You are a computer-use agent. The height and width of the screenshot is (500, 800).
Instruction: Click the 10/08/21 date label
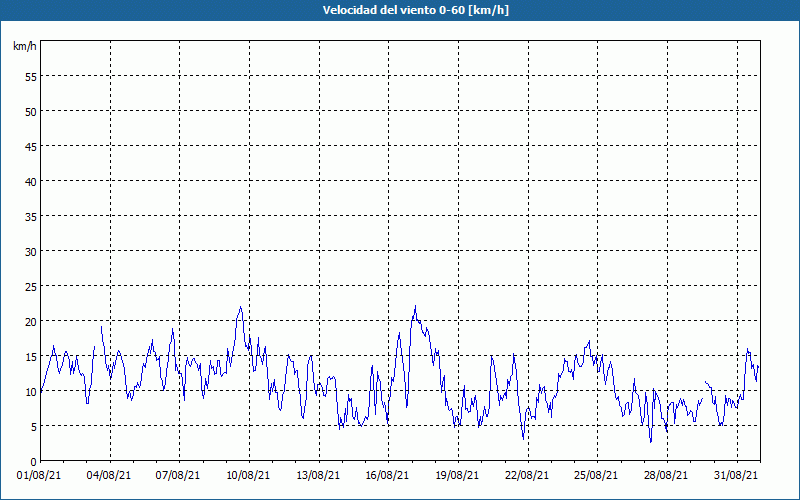248,475
